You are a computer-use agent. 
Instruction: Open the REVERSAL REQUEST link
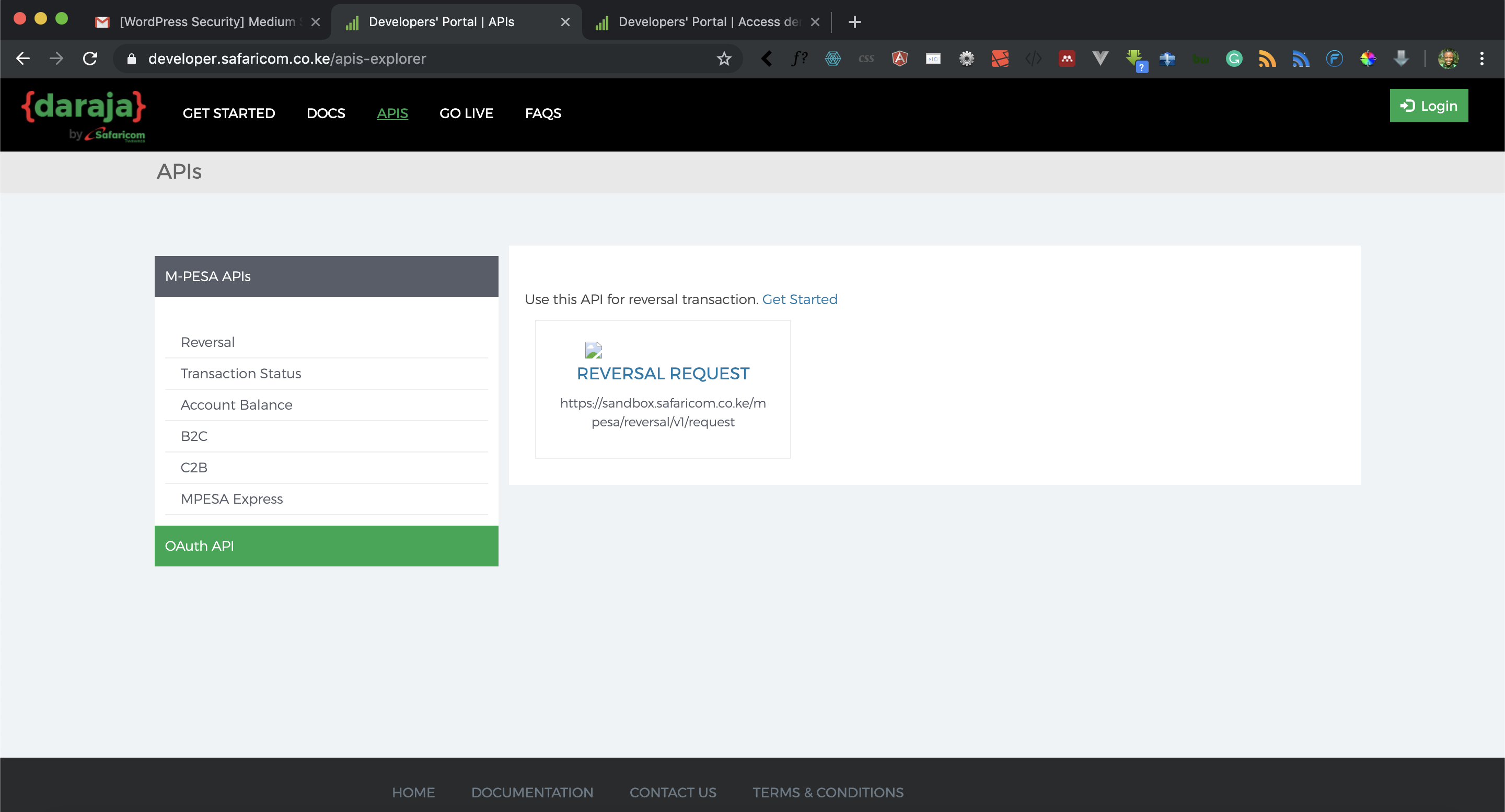pos(663,373)
